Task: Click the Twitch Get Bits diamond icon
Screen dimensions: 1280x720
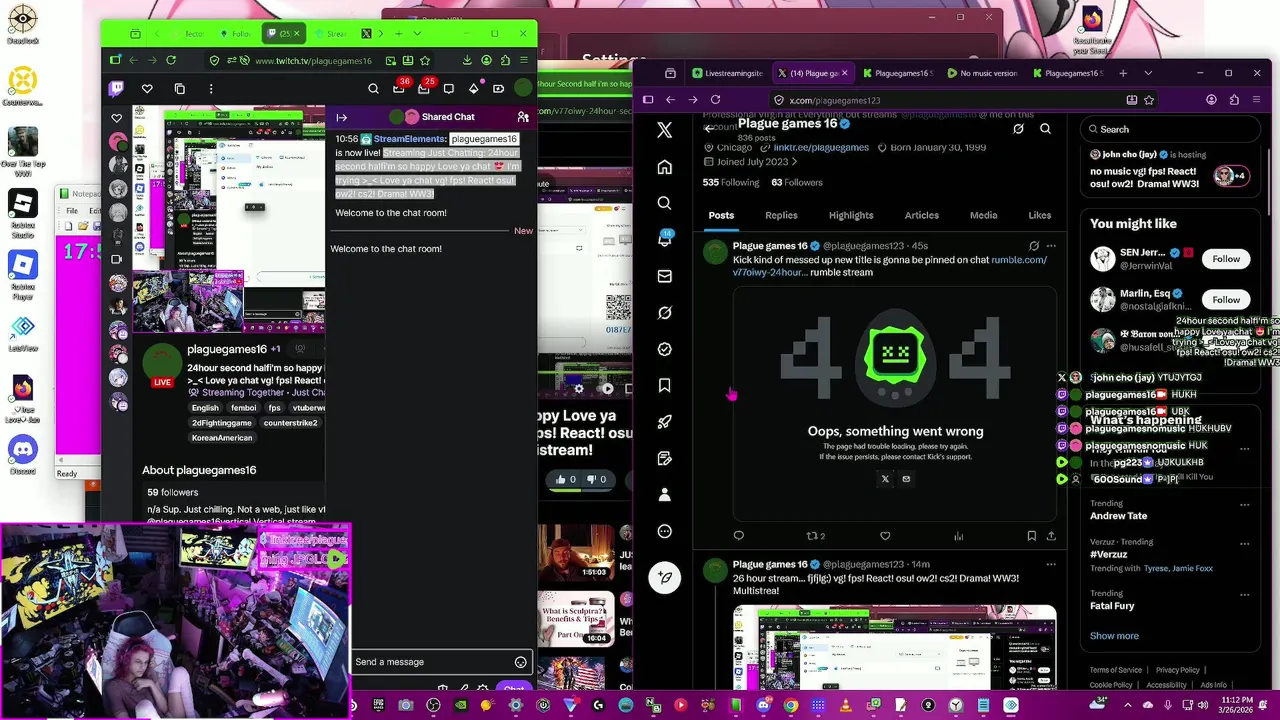Action: coord(474,89)
